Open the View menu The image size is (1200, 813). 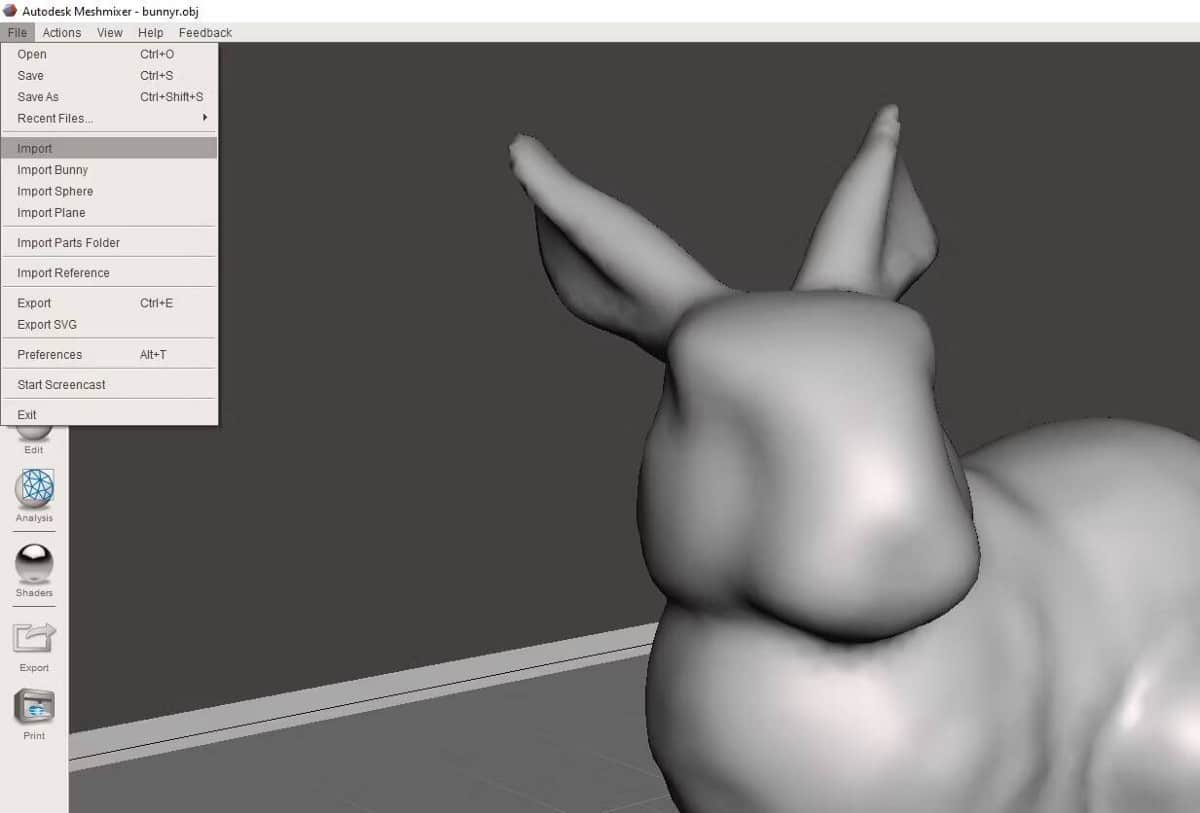(x=110, y=33)
